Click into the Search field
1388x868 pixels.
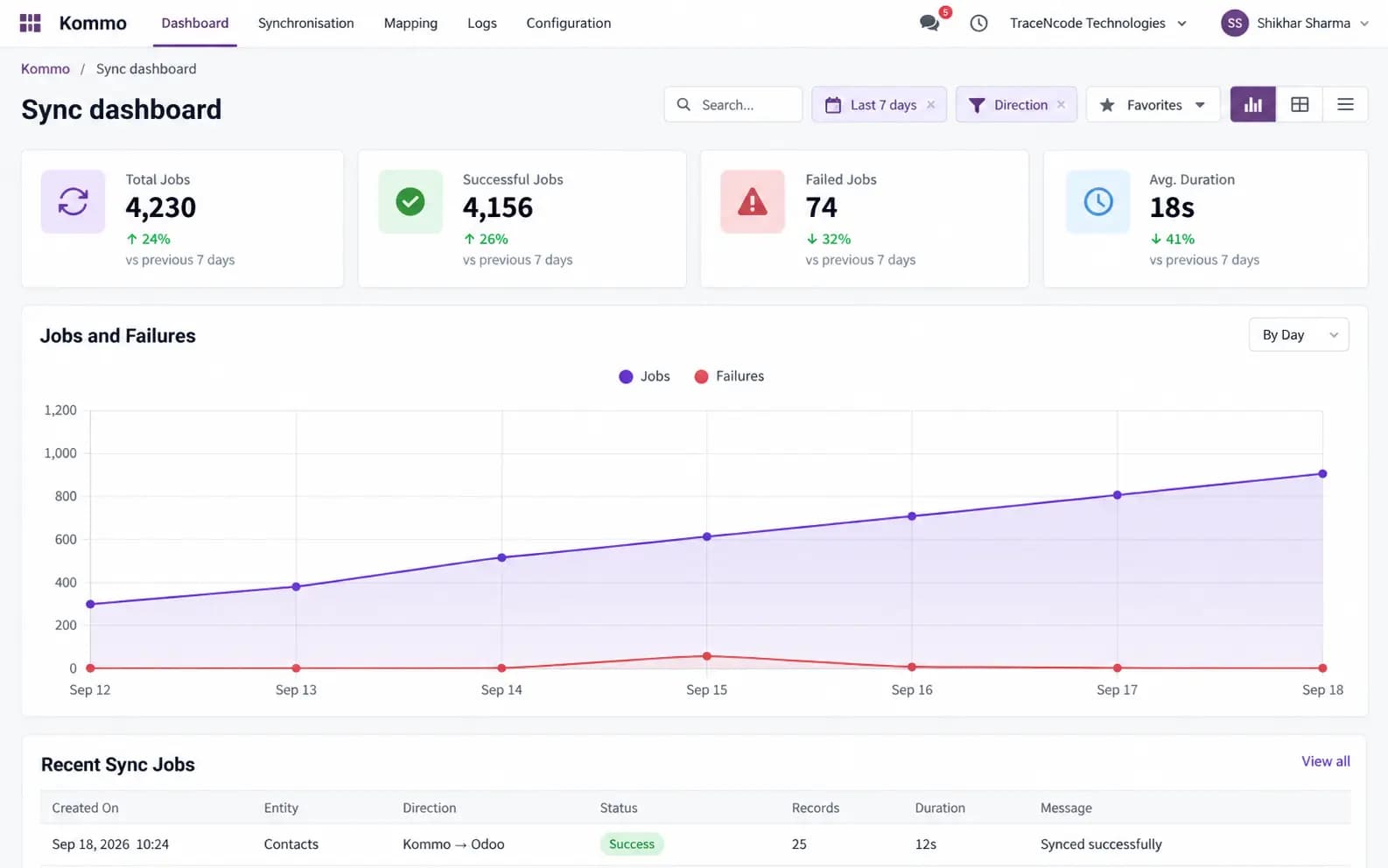click(733, 105)
